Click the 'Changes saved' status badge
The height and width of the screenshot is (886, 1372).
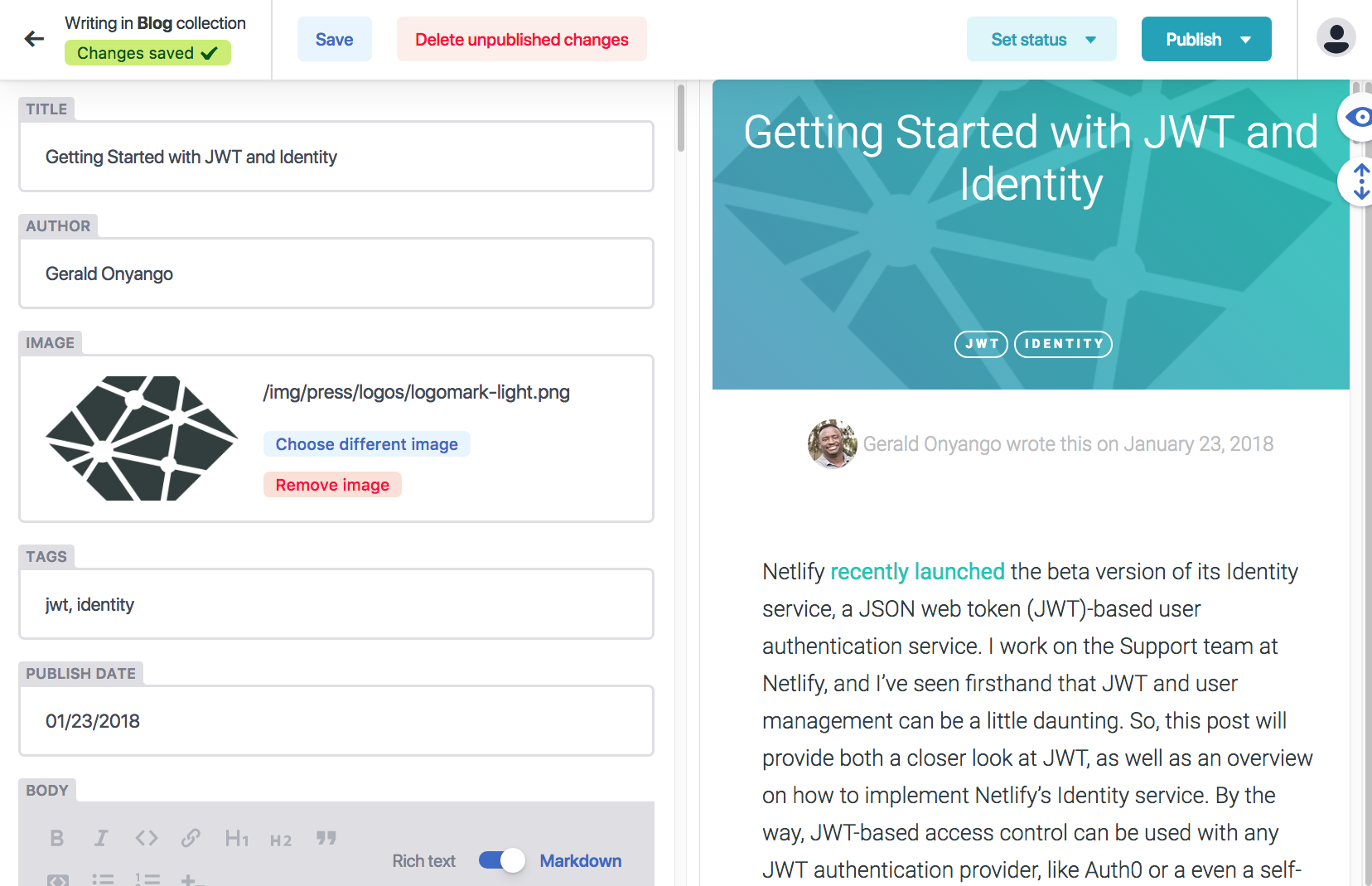(147, 53)
